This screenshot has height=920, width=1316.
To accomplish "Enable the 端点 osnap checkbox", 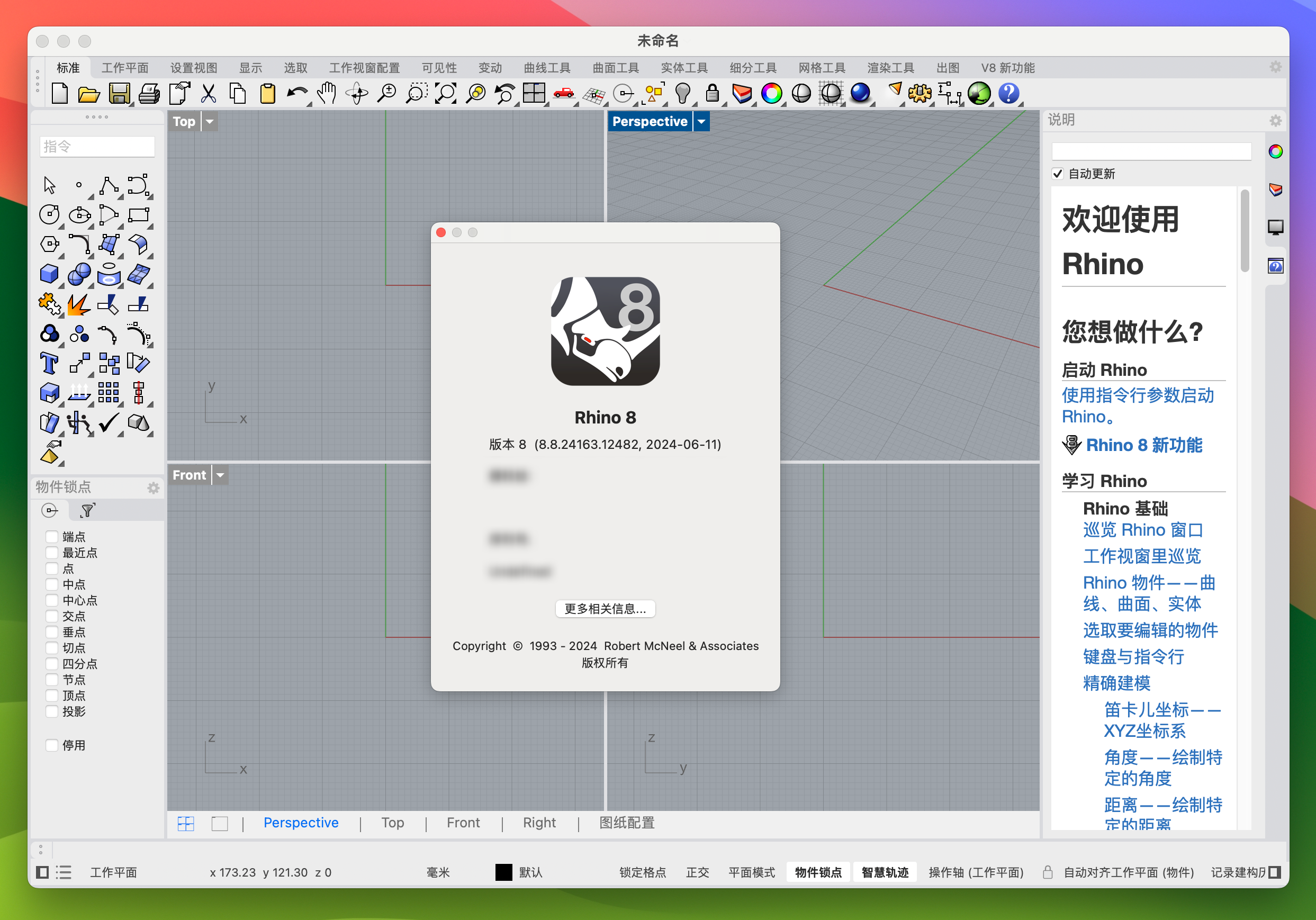I will [x=51, y=537].
